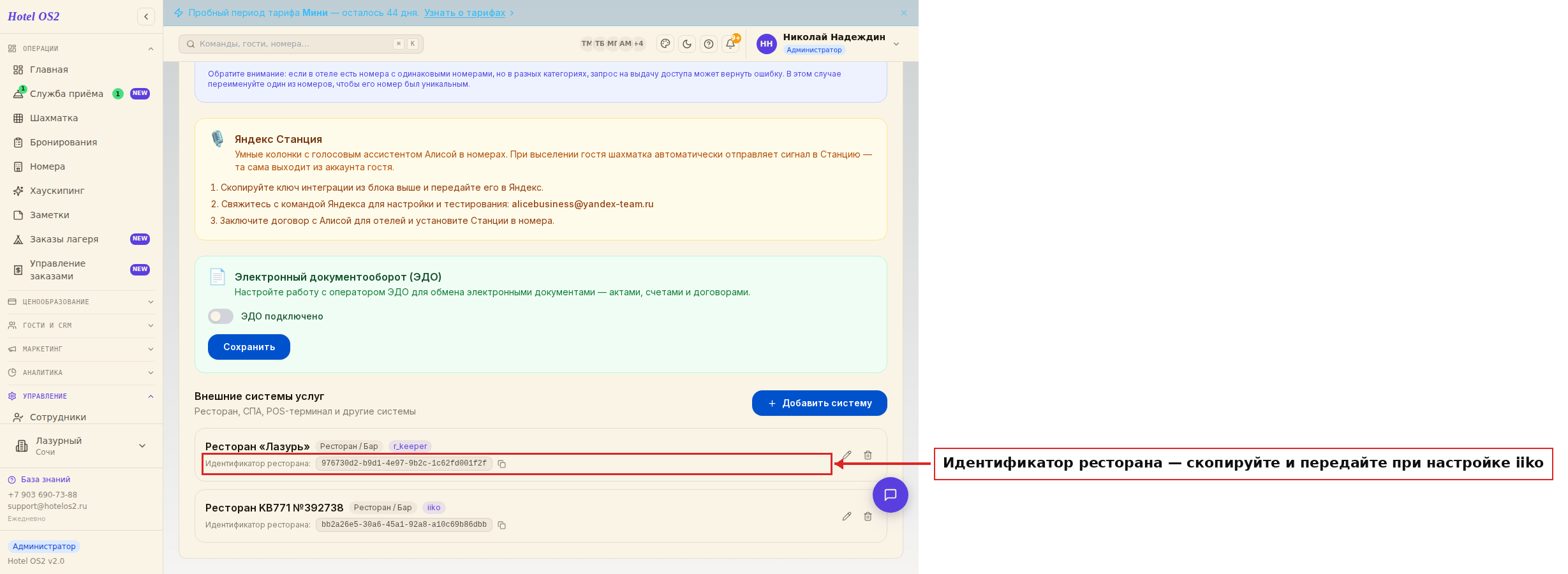Image resolution: width=1568 pixels, height=574 pixels.
Task: Focus the Команды, гости, номера search field
Action: click(301, 44)
